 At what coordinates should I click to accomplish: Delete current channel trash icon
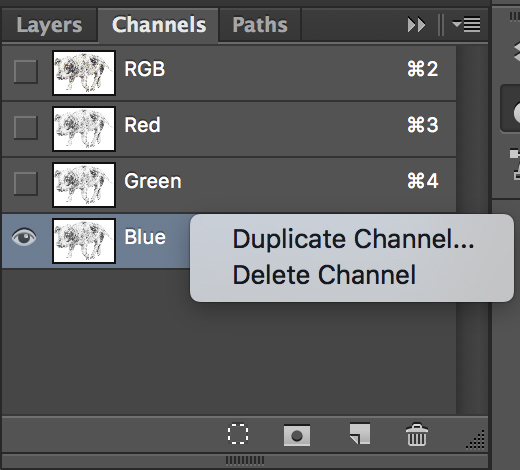tap(417, 434)
